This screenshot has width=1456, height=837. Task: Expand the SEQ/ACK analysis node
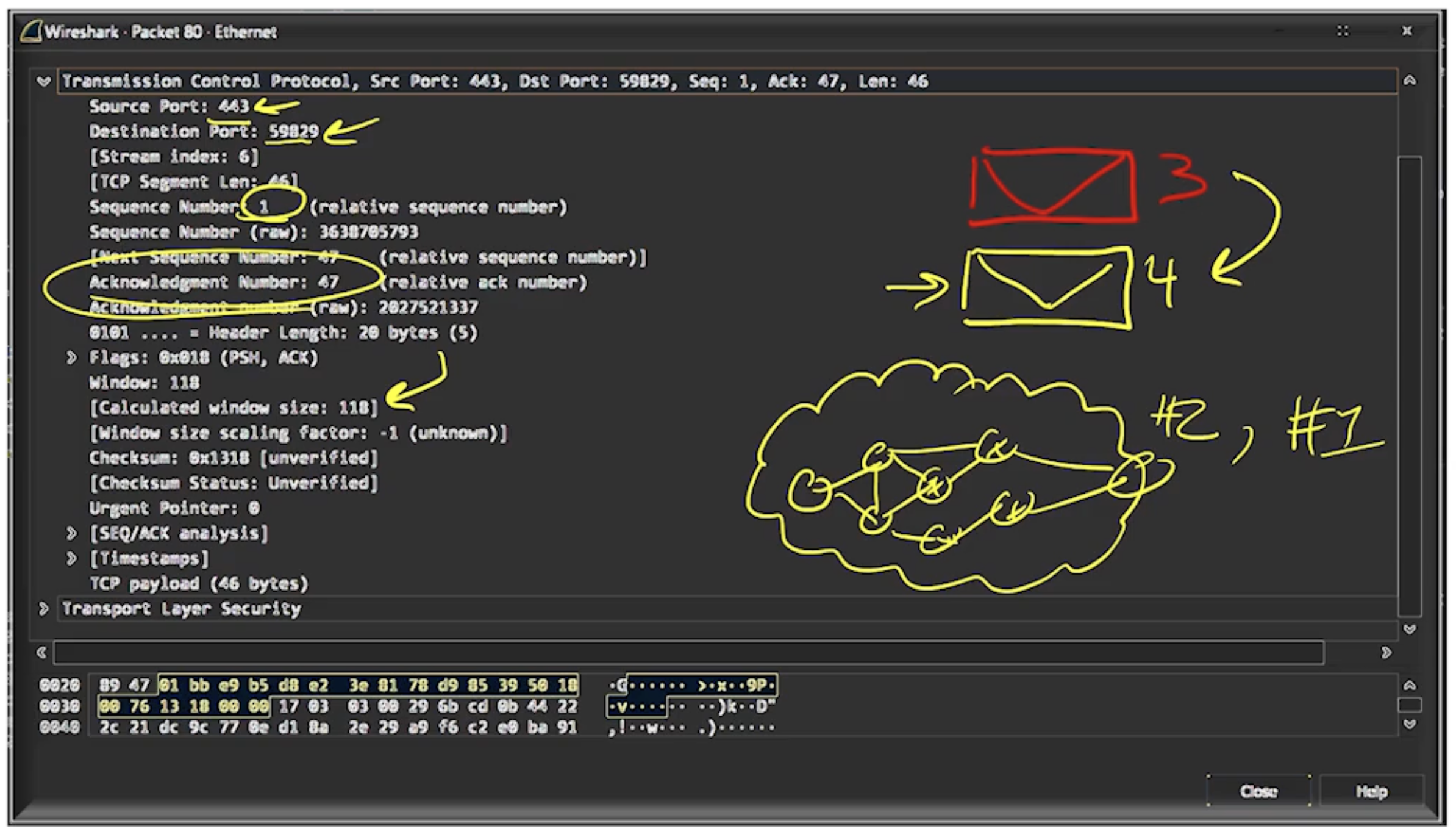pyautogui.click(x=71, y=533)
